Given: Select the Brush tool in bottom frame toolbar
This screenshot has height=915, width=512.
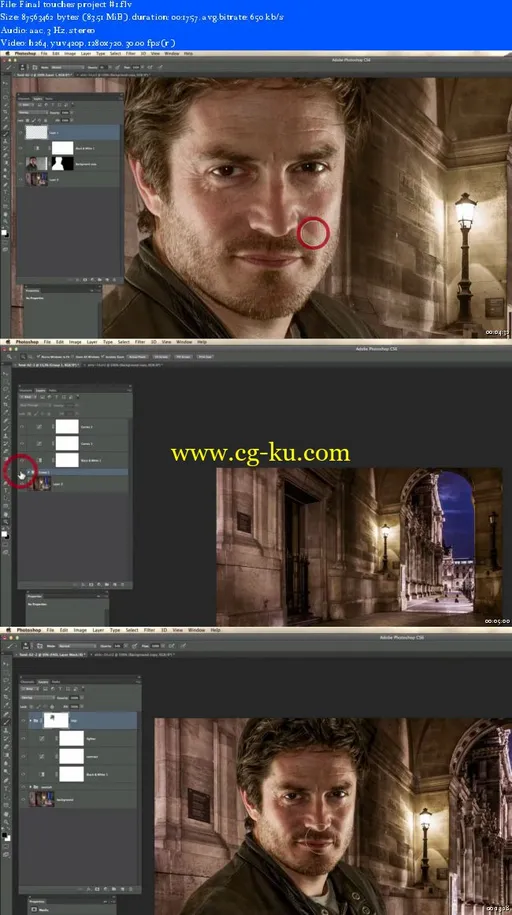Looking at the screenshot, I should pyautogui.click(x=6, y=722).
